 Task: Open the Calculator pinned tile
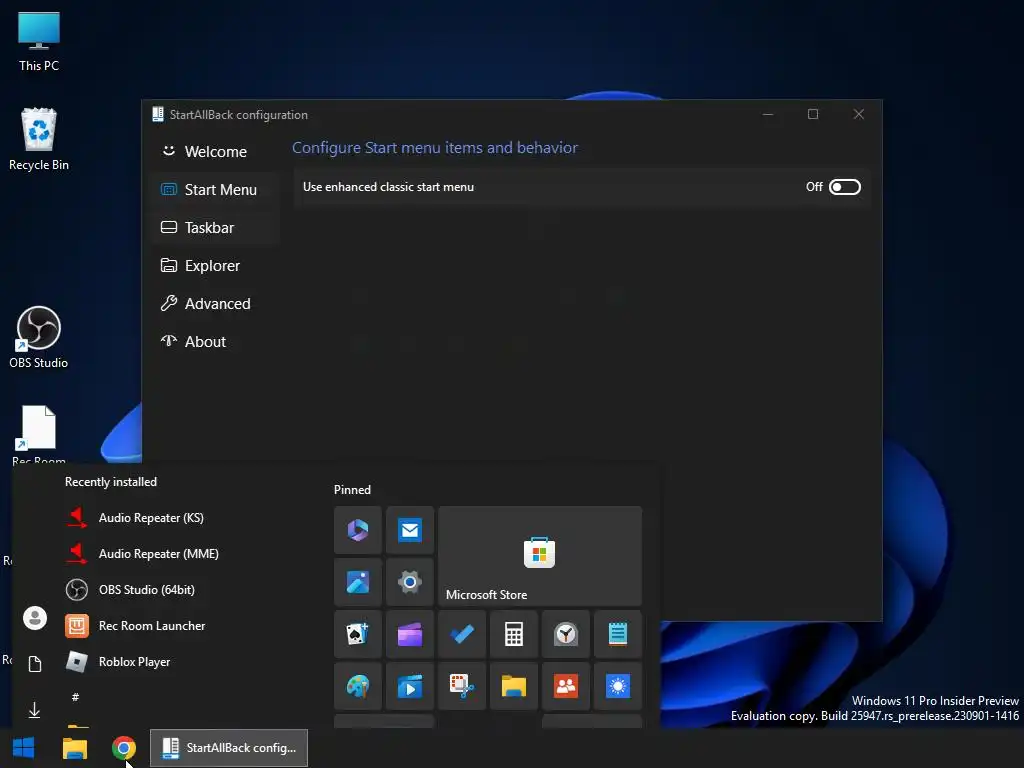514,634
